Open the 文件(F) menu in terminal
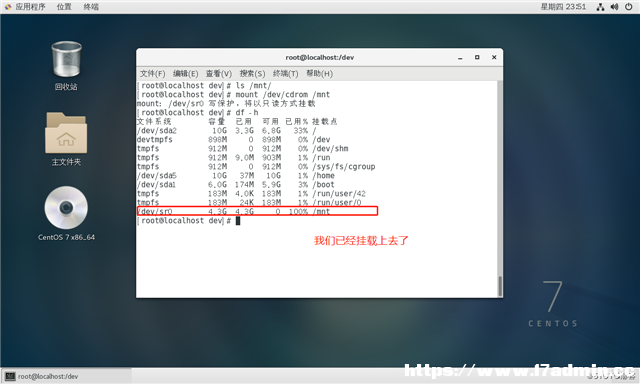 pyautogui.click(x=153, y=73)
